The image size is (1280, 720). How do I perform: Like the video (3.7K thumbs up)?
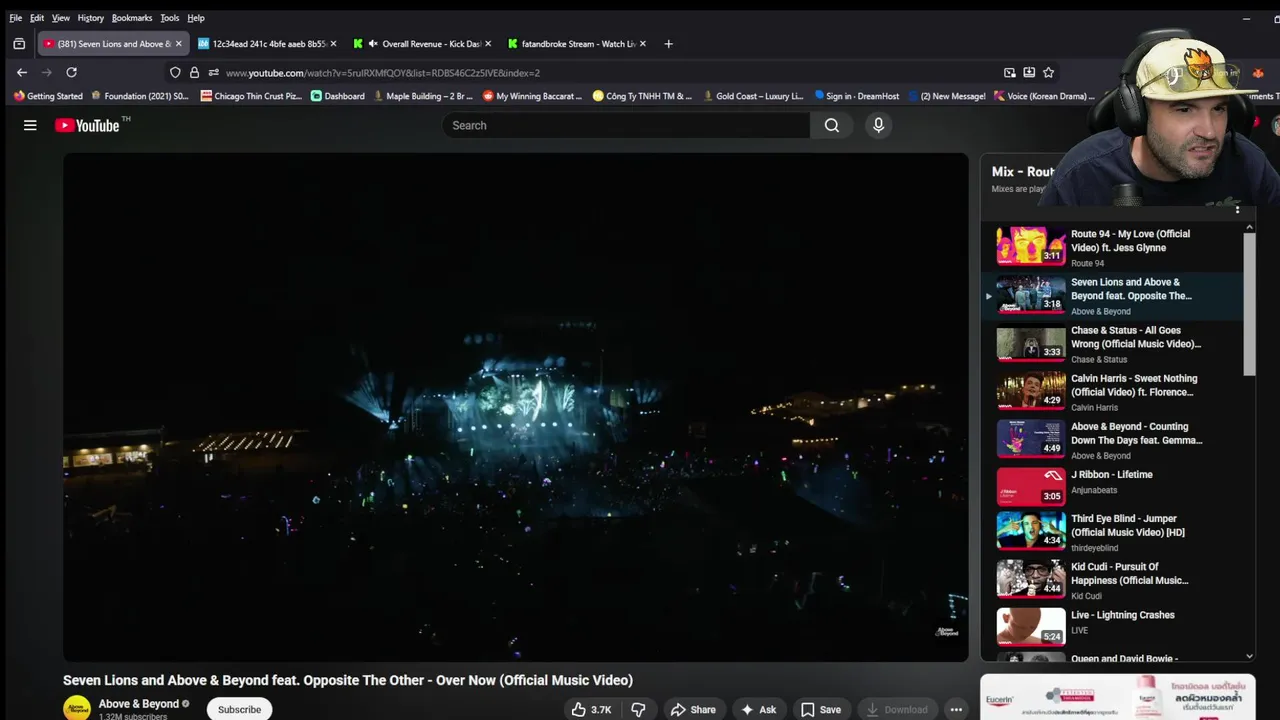tap(591, 709)
